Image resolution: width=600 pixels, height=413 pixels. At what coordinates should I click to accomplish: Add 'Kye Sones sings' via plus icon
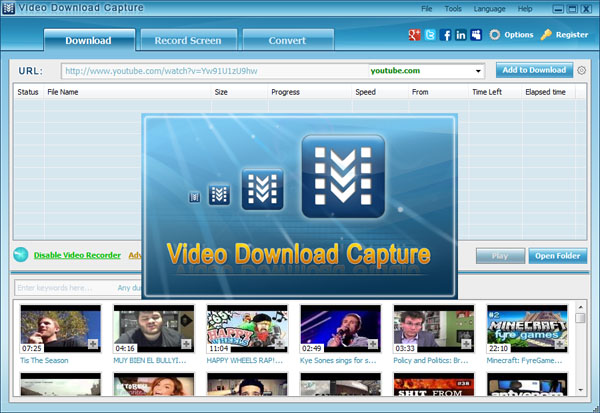coord(373,344)
